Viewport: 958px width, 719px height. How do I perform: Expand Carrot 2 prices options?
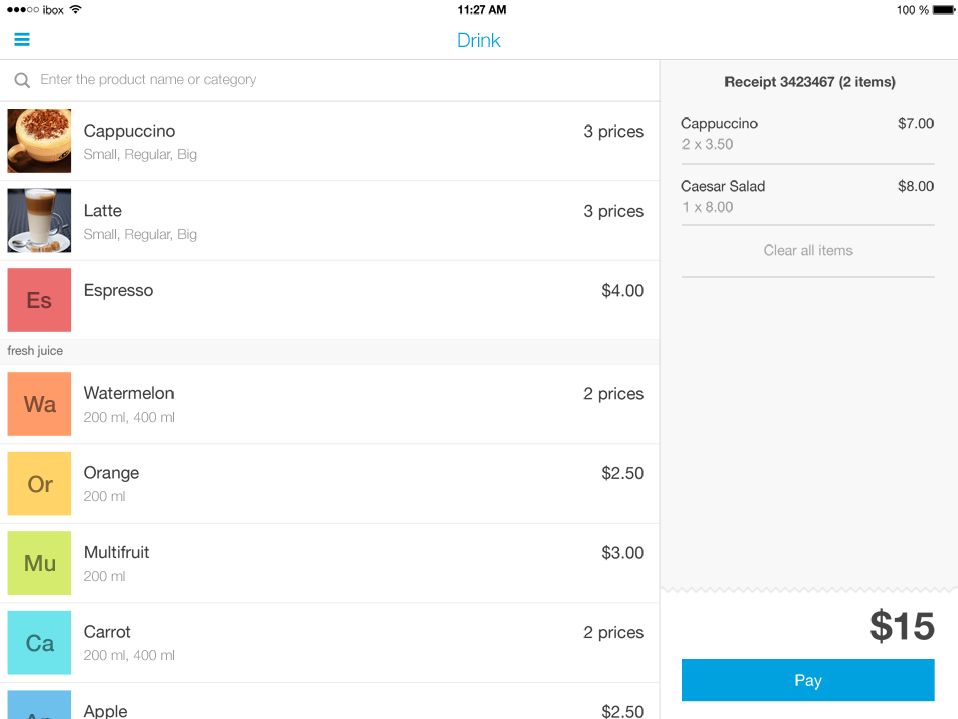pyautogui.click(x=613, y=632)
